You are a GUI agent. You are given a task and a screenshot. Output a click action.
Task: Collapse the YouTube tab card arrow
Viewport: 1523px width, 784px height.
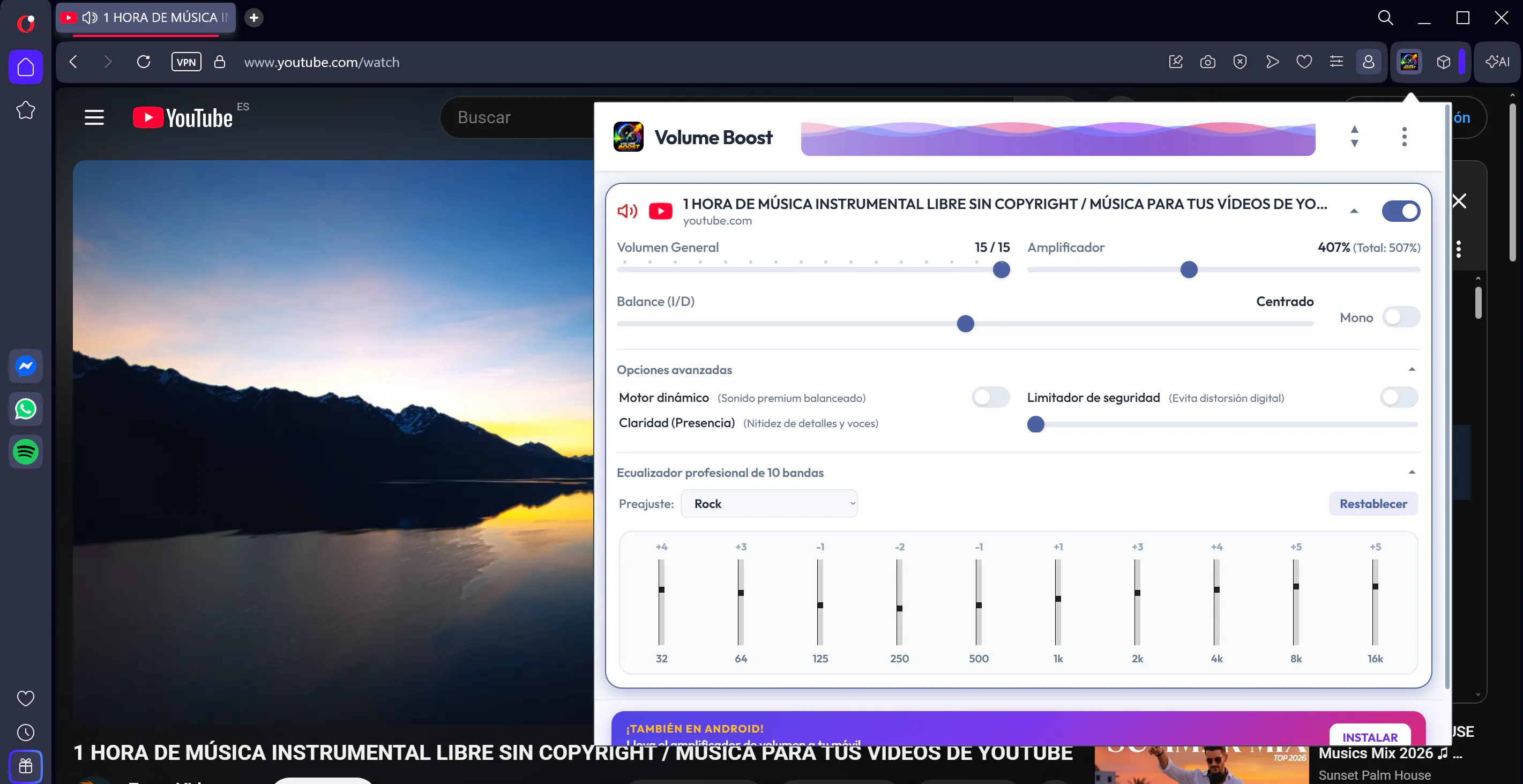[1355, 211]
